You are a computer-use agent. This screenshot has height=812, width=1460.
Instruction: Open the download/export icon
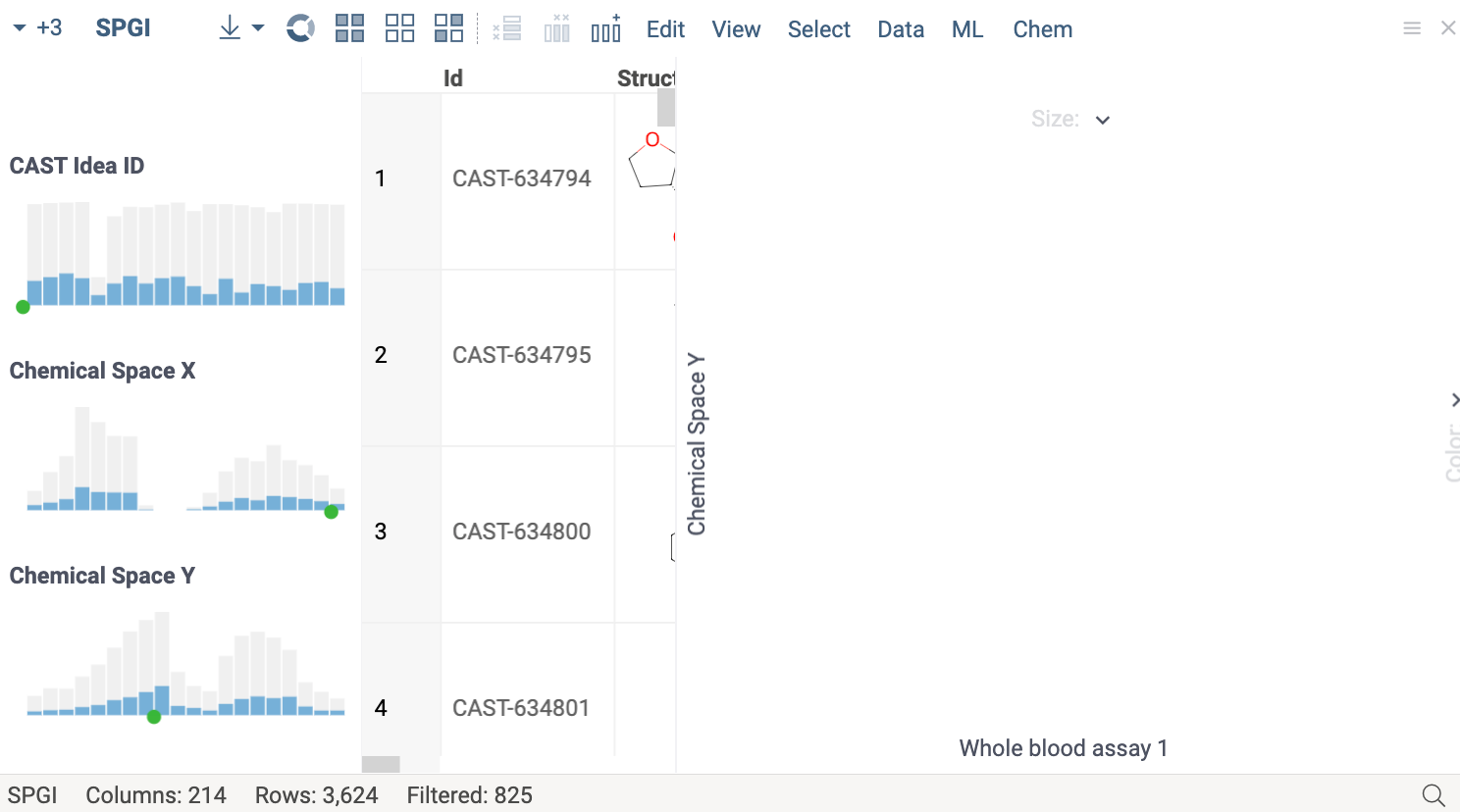229,27
